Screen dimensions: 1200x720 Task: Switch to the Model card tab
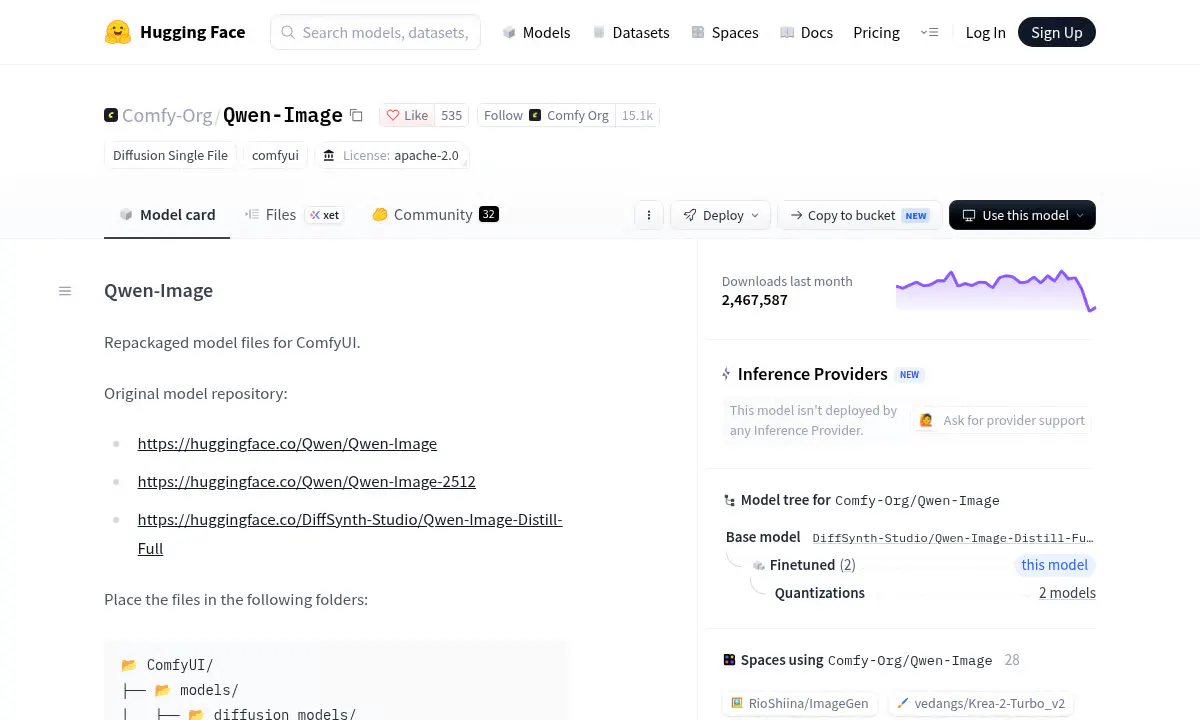click(167, 214)
